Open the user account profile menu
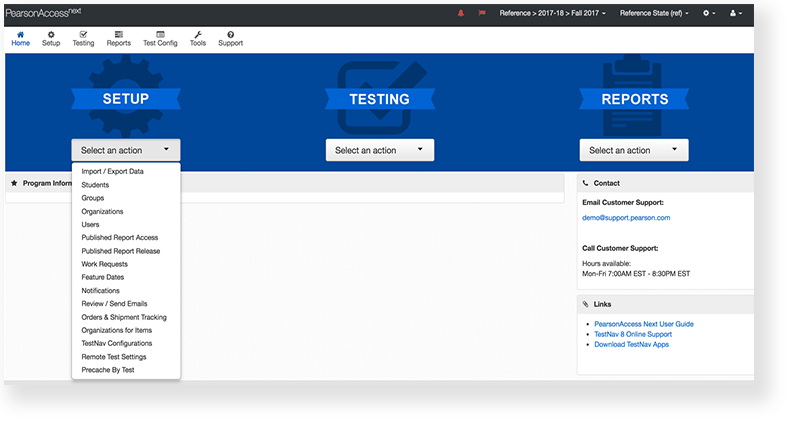The image size is (794, 425). [736, 14]
